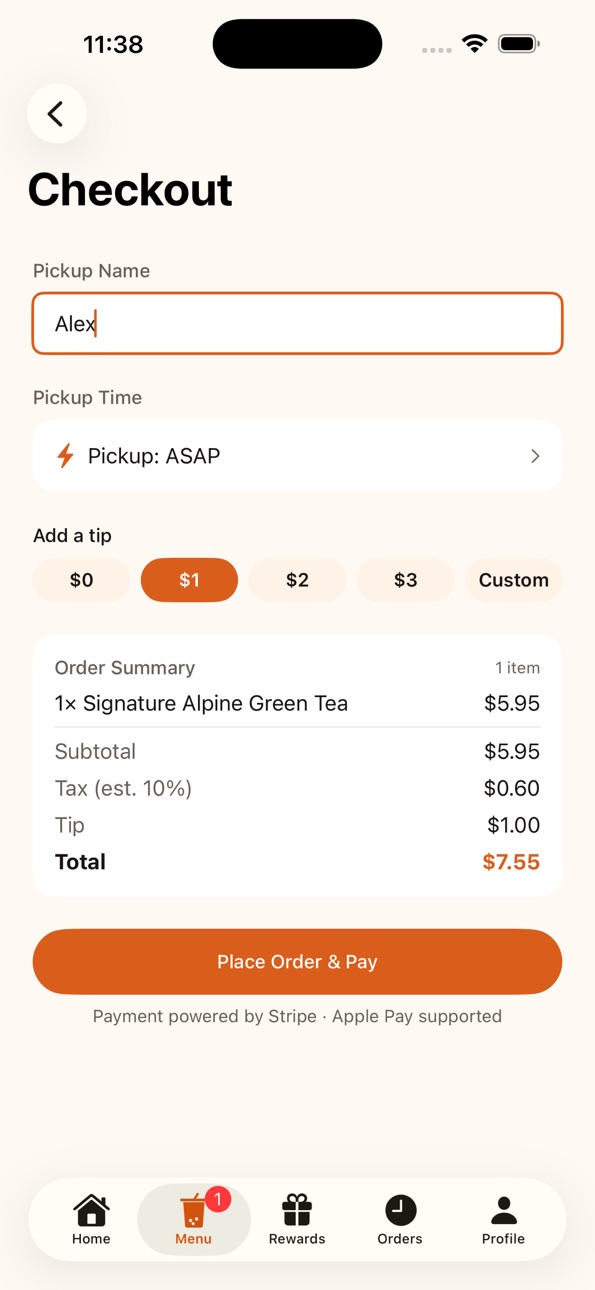Tap the lightning bolt pickup icon
The image size is (595, 1290).
pyautogui.click(x=65, y=456)
